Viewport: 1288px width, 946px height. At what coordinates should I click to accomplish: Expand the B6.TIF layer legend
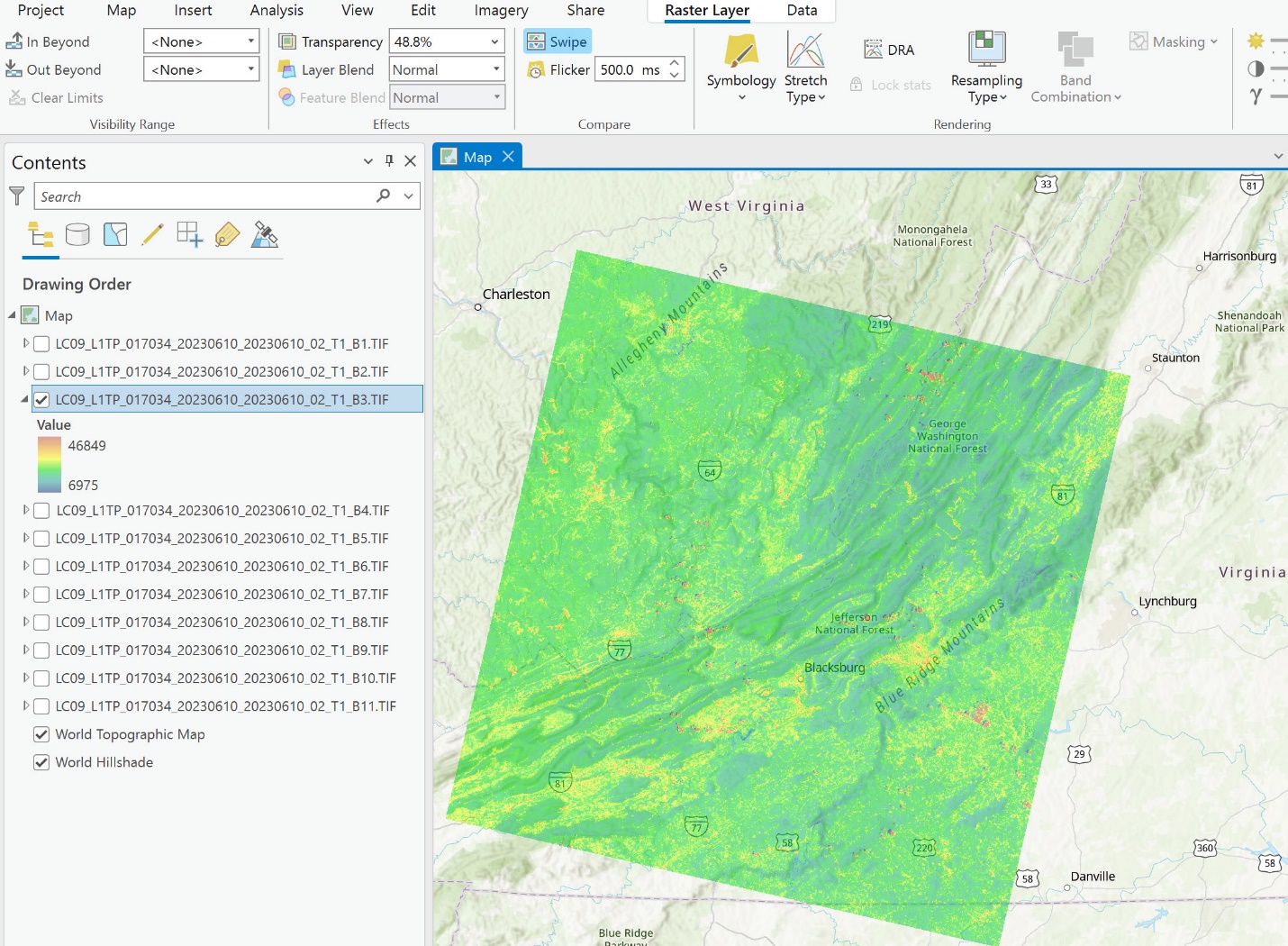26,567
